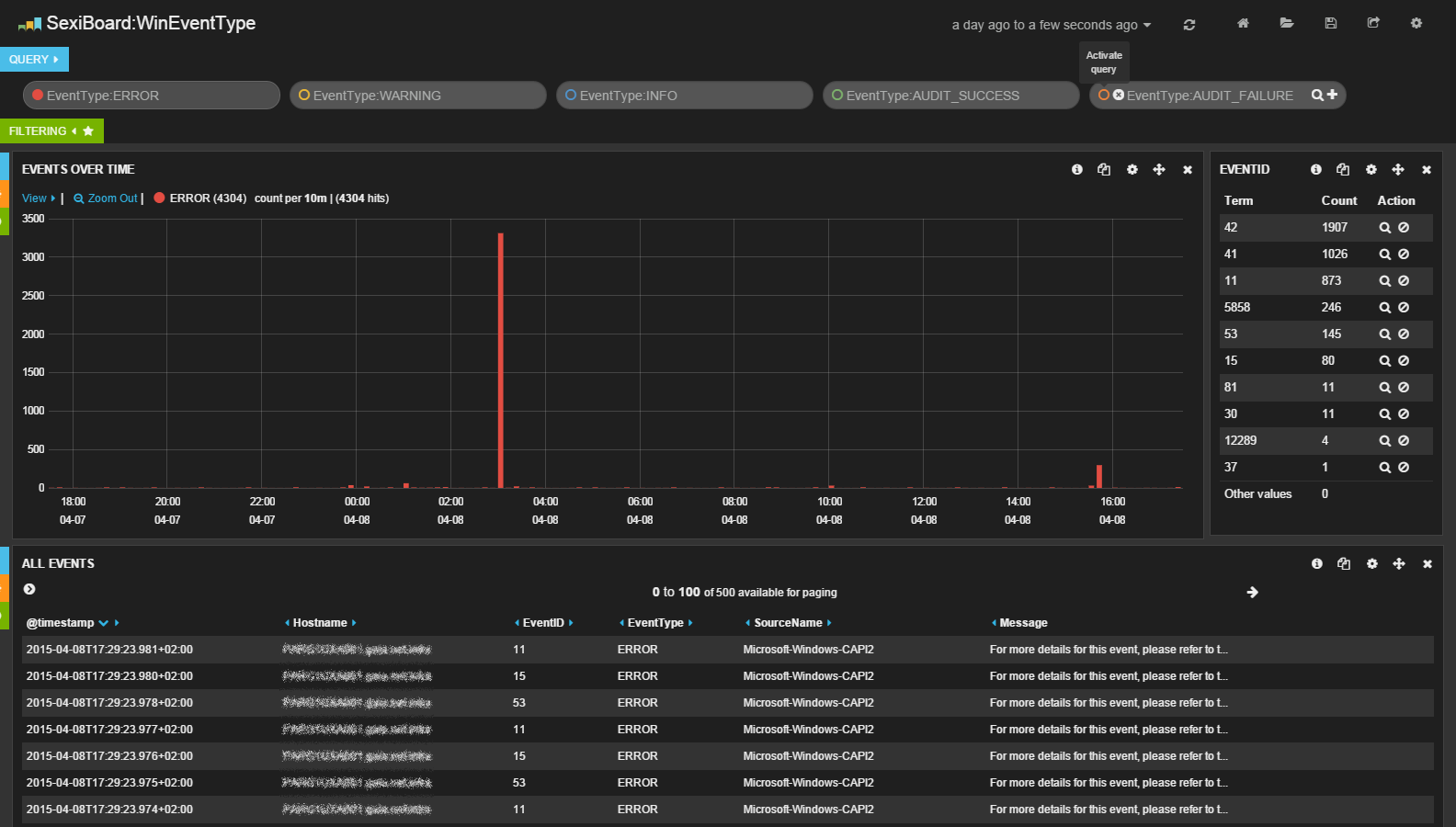This screenshot has width=1456, height=827.
Task: Show info for All Events panel
Action: coord(1317,563)
